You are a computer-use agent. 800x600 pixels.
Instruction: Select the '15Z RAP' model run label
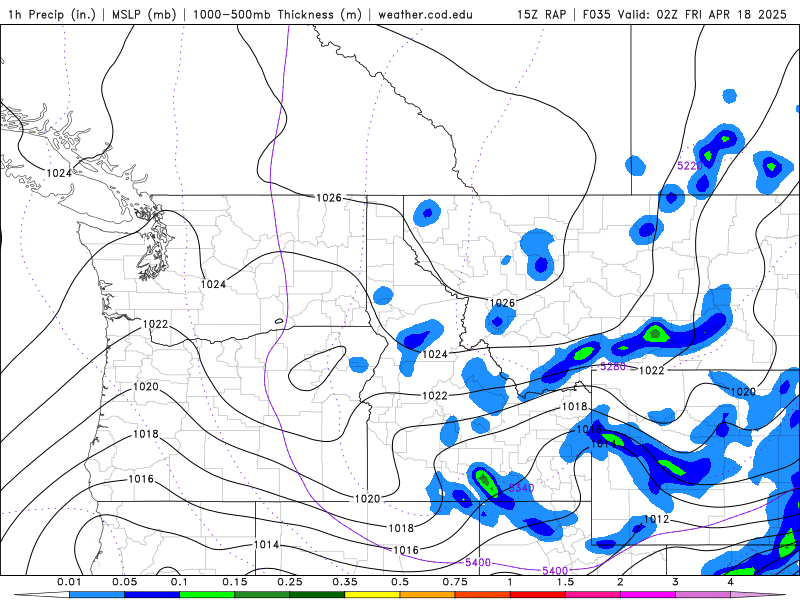[541, 14]
